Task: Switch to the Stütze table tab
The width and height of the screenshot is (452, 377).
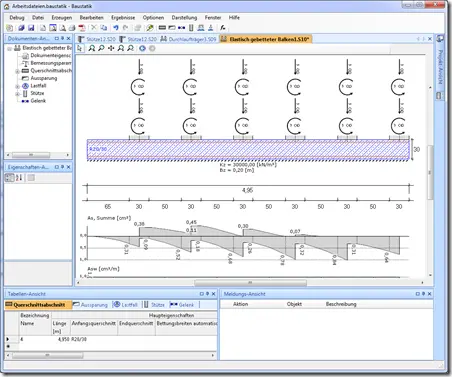Action: point(154,305)
